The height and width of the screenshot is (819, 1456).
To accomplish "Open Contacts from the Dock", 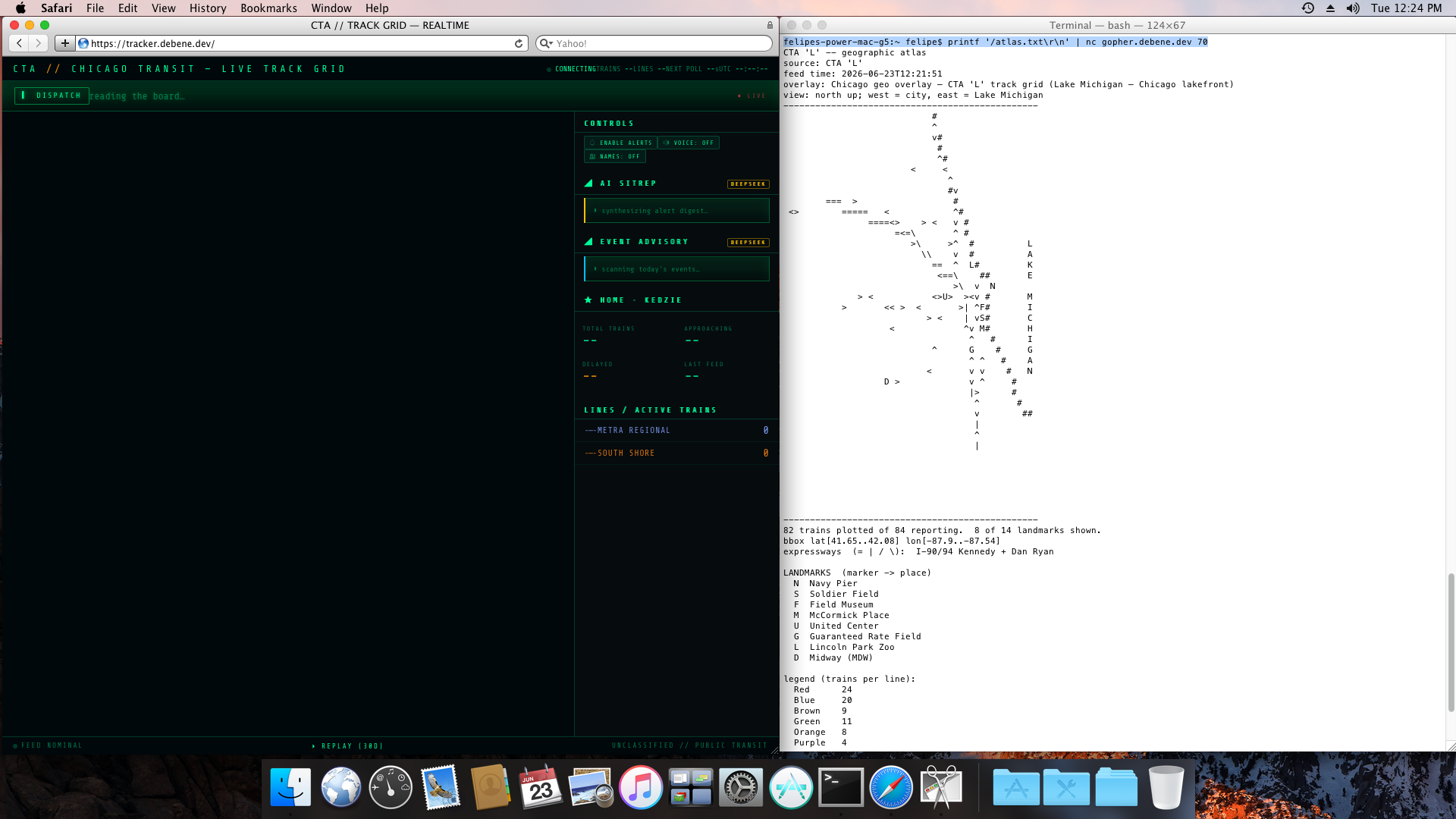I will point(491,787).
